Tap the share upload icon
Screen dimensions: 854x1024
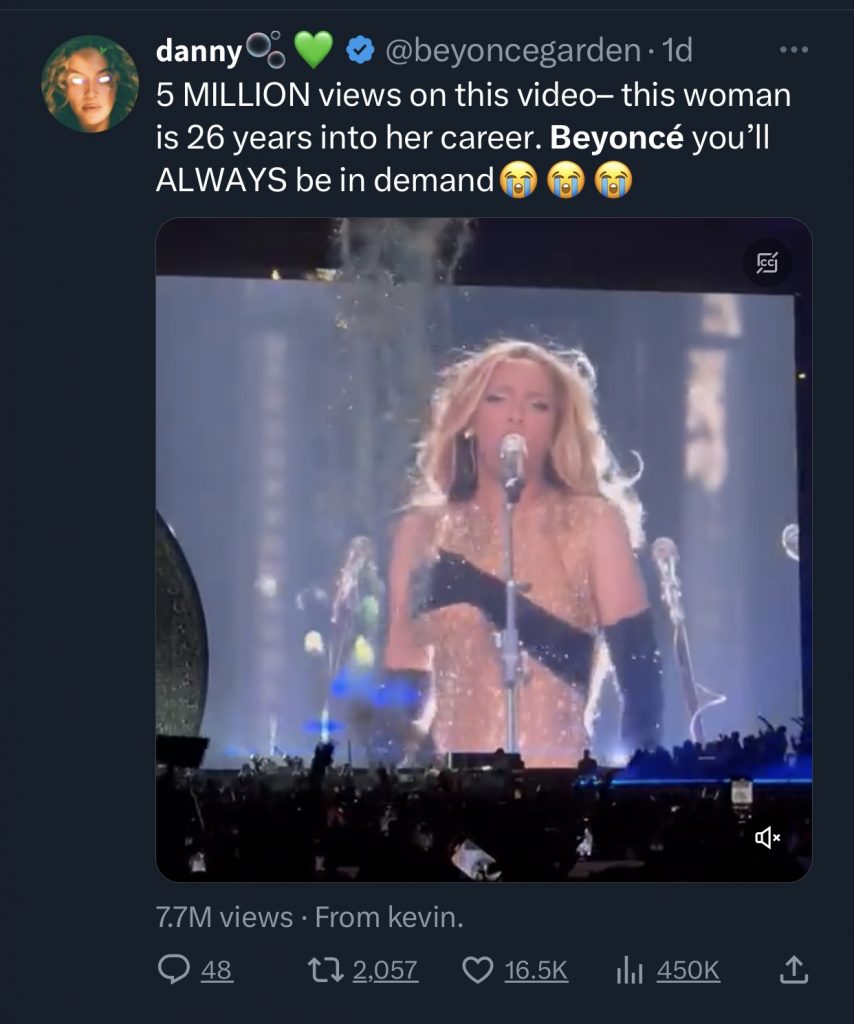pos(791,969)
